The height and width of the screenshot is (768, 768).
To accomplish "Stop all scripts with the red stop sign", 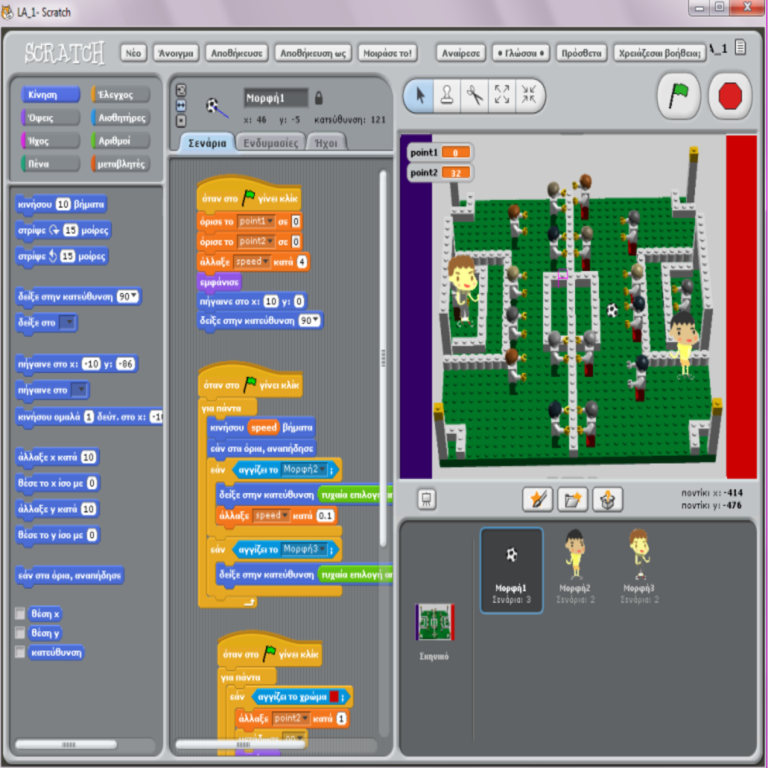I will (x=730, y=96).
